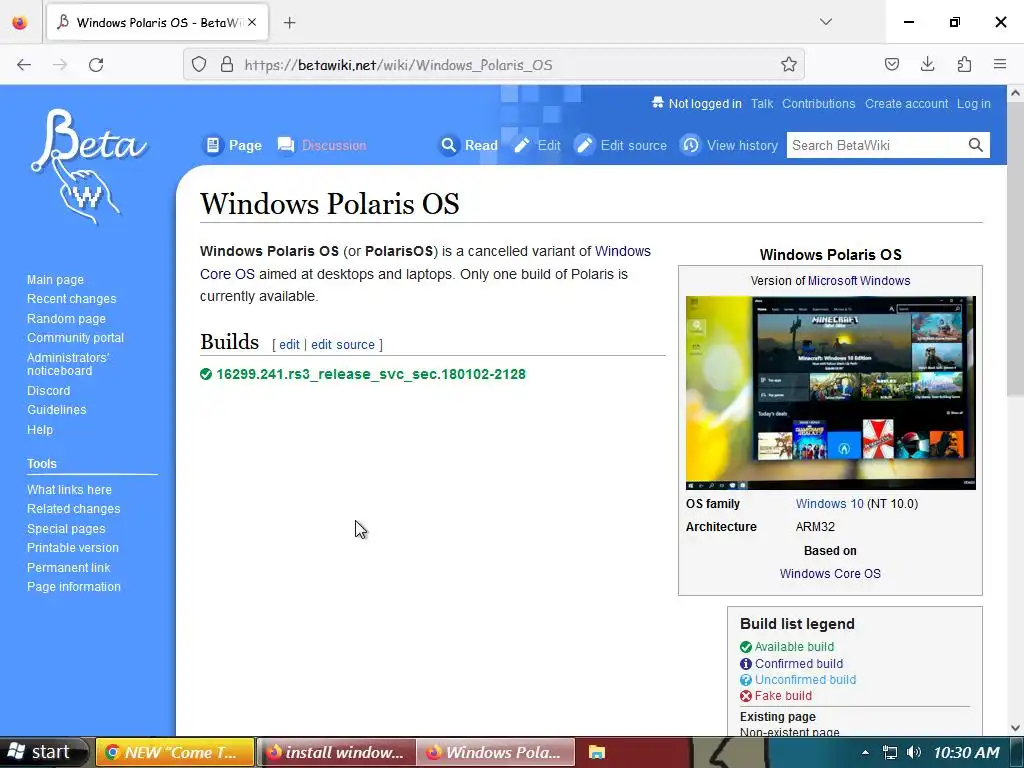Open a new tab with the plus icon
This screenshot has width=1024, height=768.
click(290, 23)
